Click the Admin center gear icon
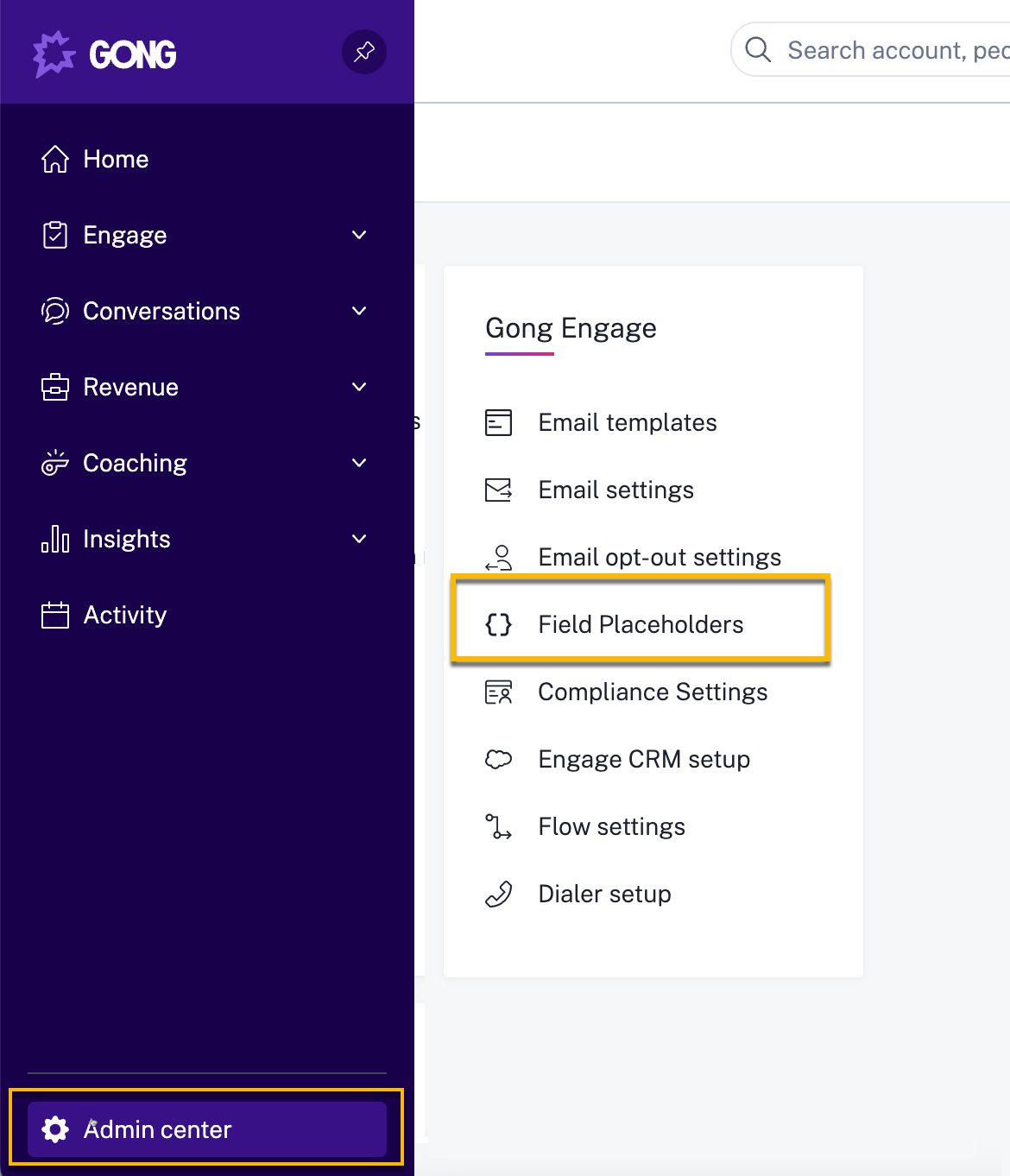Image resolution: width=1010 pixels, height=1176 pixels. (x=55, y=1129)
